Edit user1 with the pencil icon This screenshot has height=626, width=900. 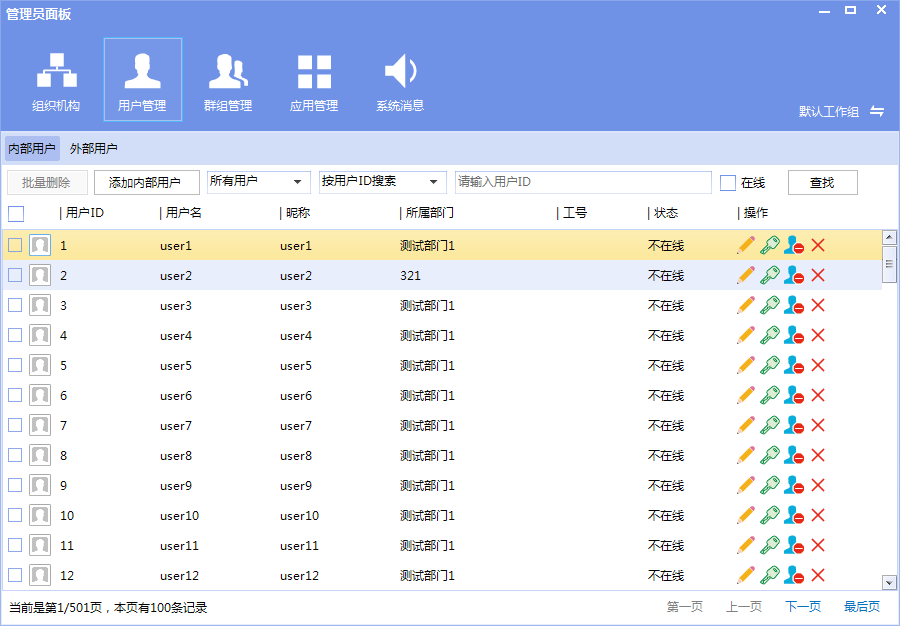746,246
